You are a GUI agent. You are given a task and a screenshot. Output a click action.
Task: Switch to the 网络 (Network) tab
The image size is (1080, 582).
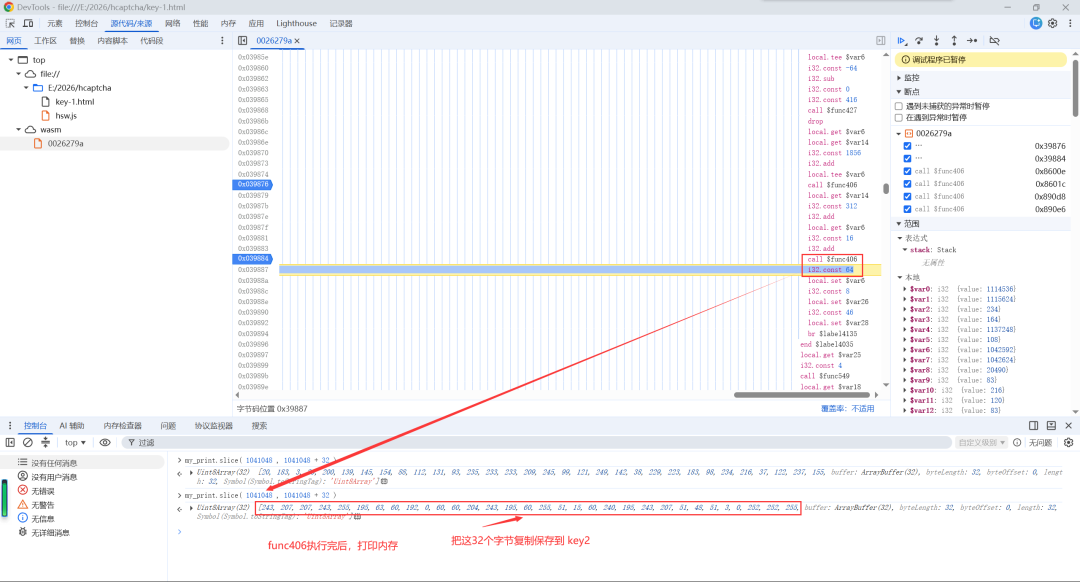click(x=172, y=23)
